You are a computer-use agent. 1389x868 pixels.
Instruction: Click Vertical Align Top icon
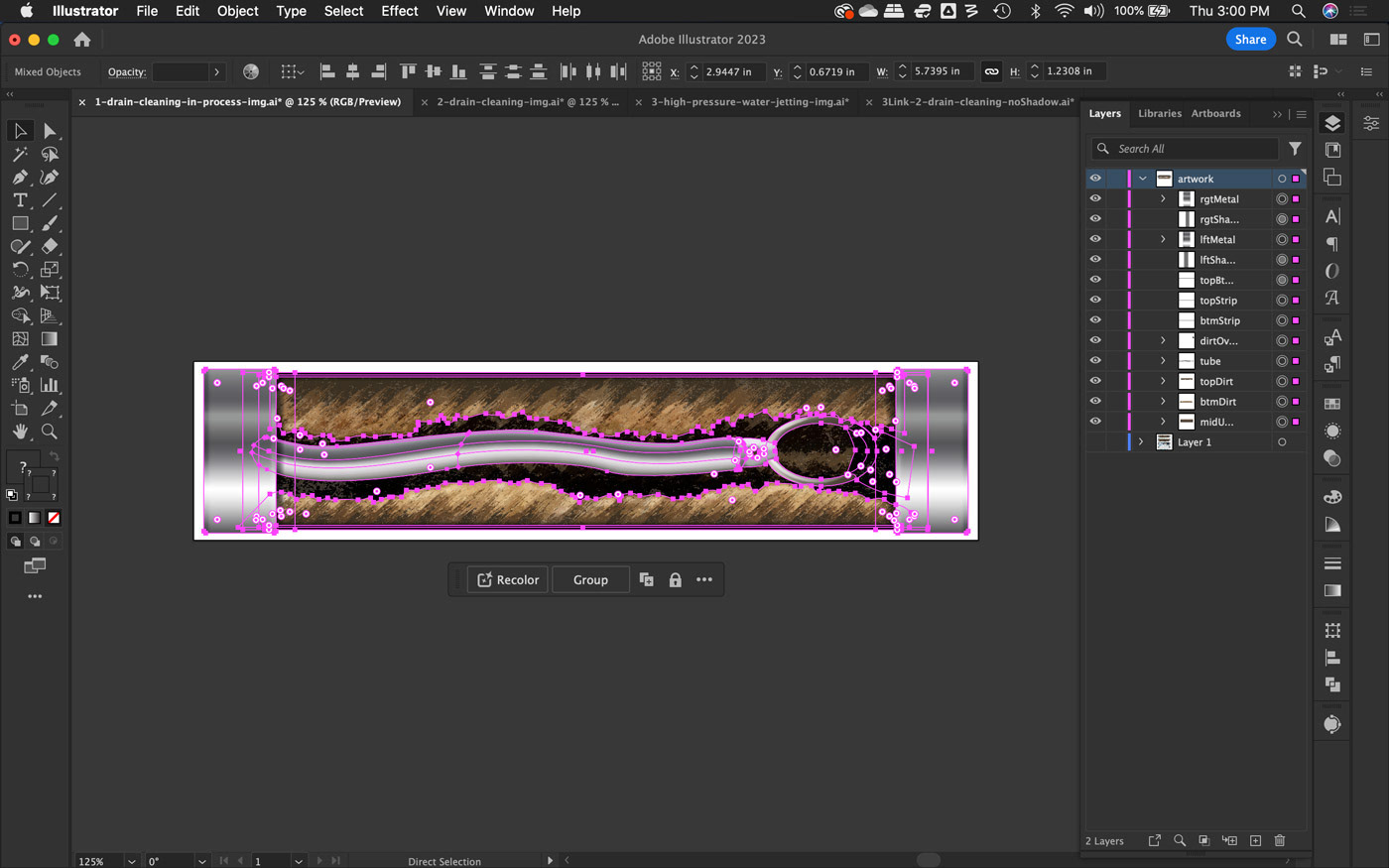pos(408,71)
